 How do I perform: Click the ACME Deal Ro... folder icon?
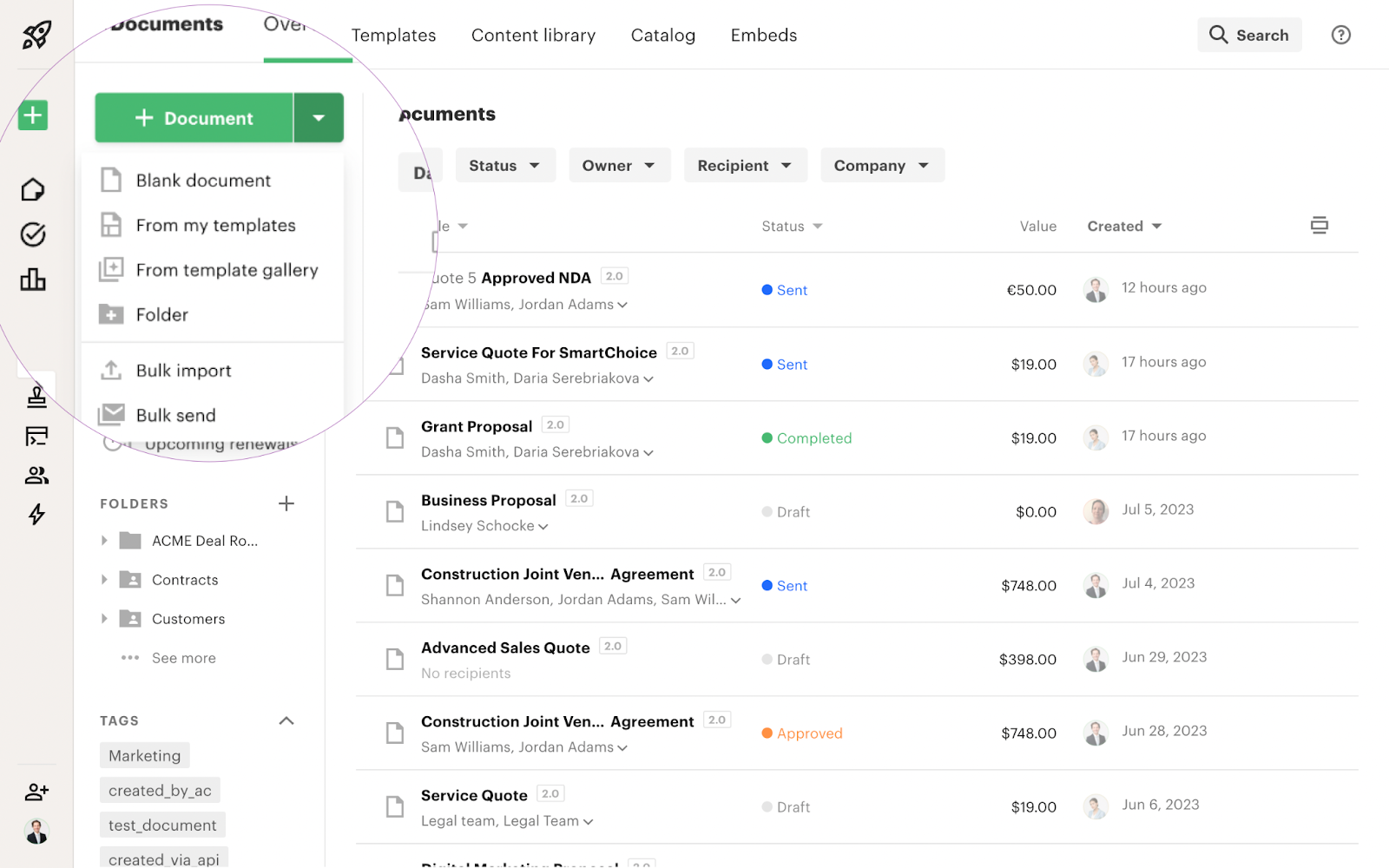click(x=130, y=540)
